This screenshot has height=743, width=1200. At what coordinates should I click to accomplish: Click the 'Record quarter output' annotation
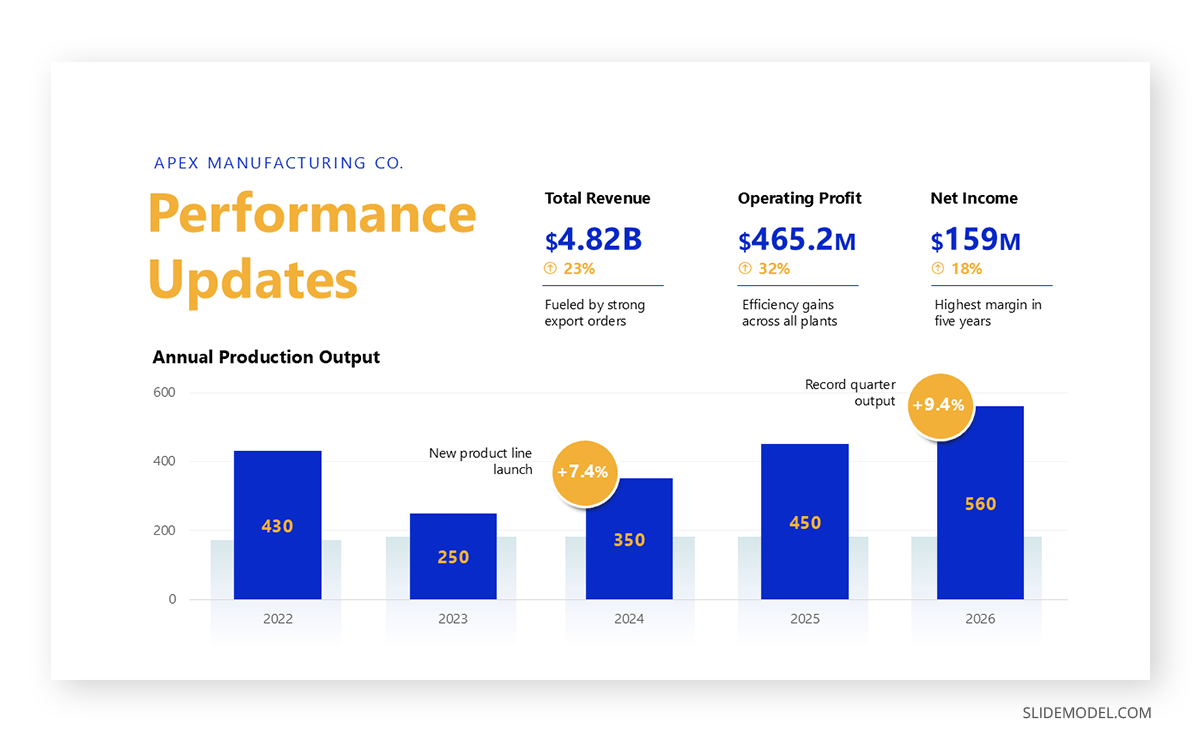pos(850,392)
